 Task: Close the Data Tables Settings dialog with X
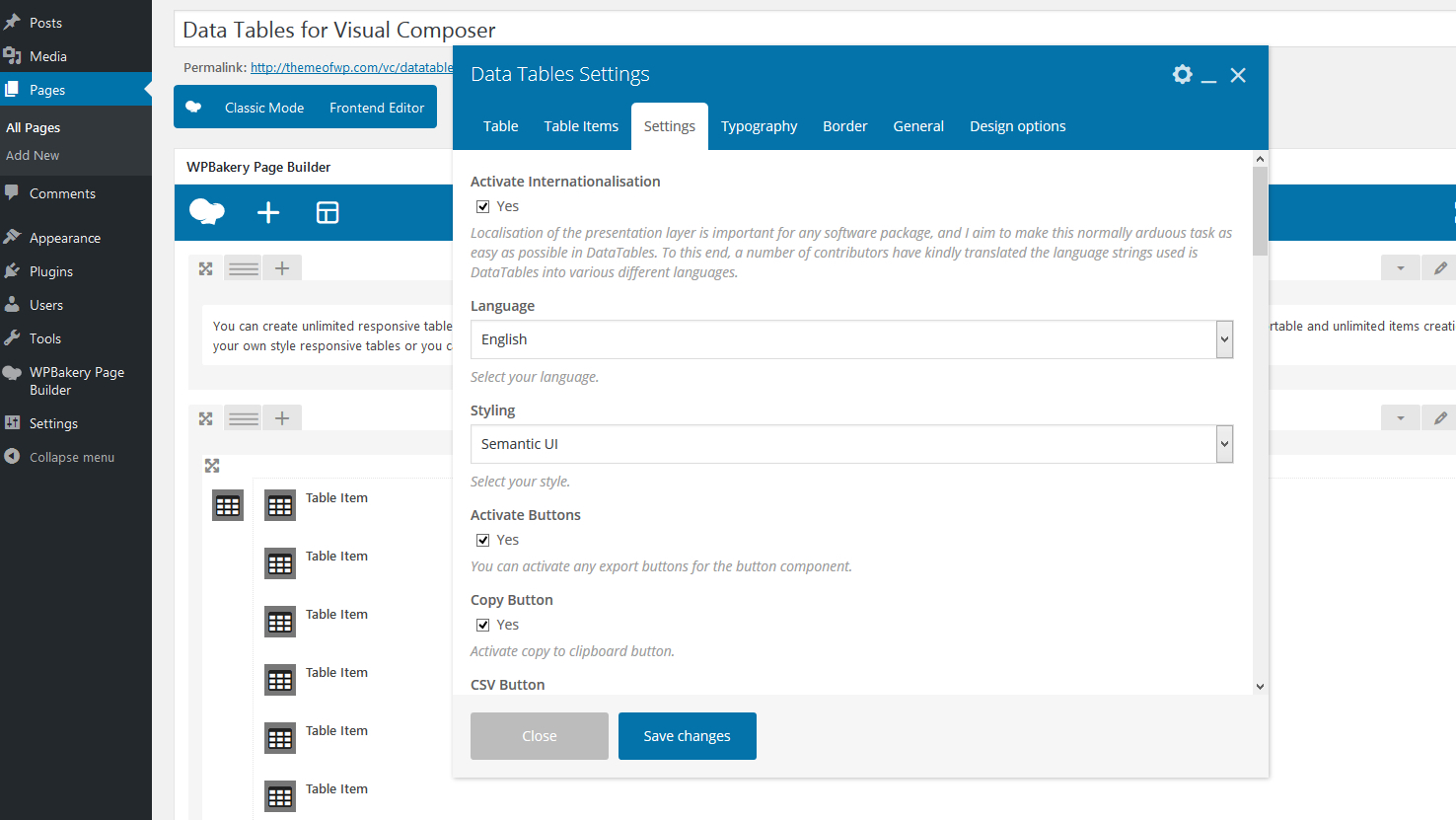[x=1238, y=75]
